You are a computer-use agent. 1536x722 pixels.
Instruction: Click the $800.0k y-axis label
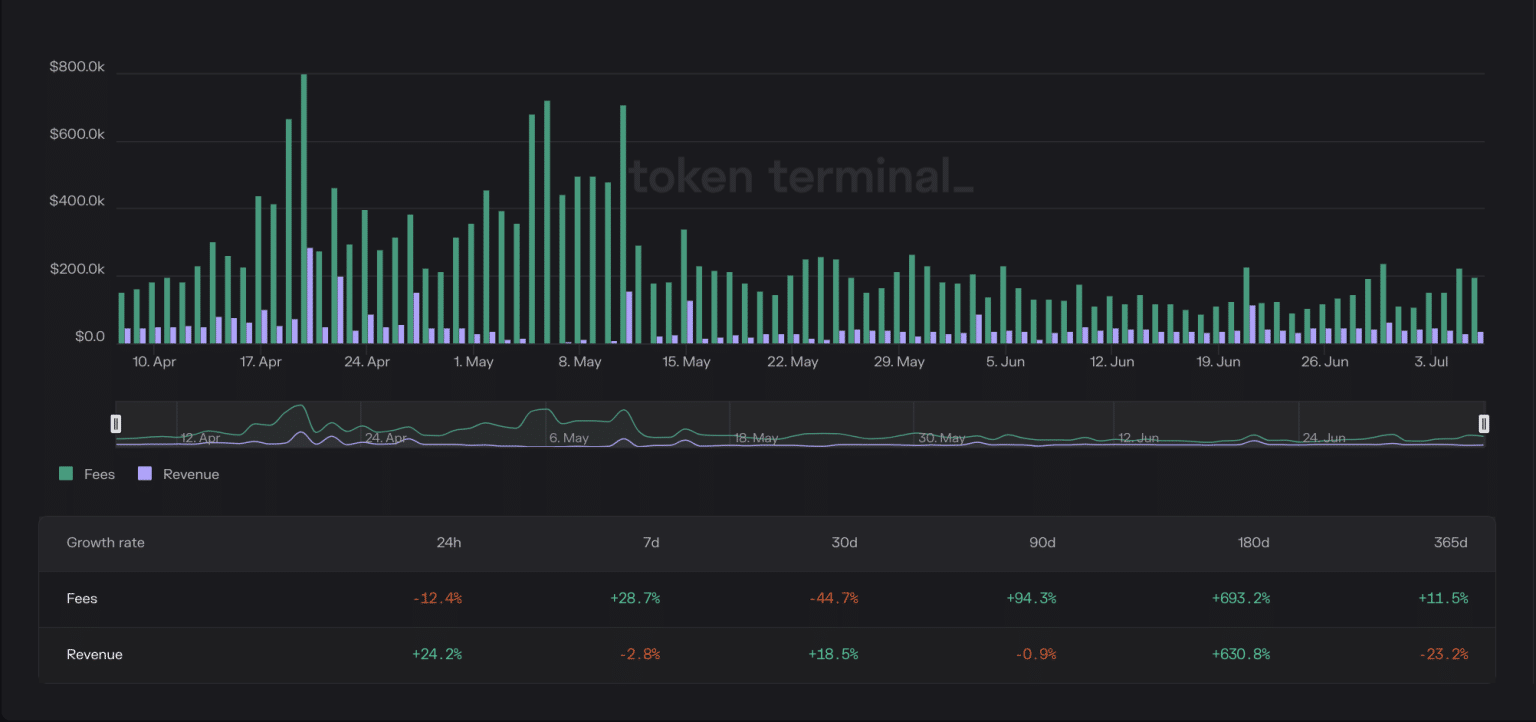[77, 67]
